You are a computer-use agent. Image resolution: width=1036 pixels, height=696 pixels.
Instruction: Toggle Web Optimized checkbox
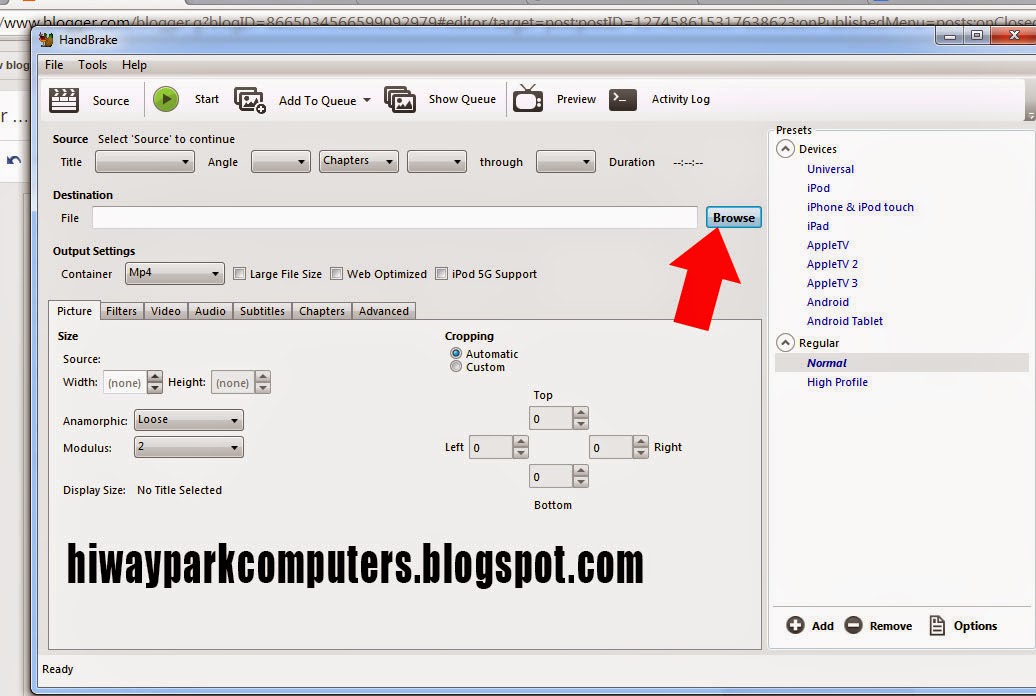(336, 274)
